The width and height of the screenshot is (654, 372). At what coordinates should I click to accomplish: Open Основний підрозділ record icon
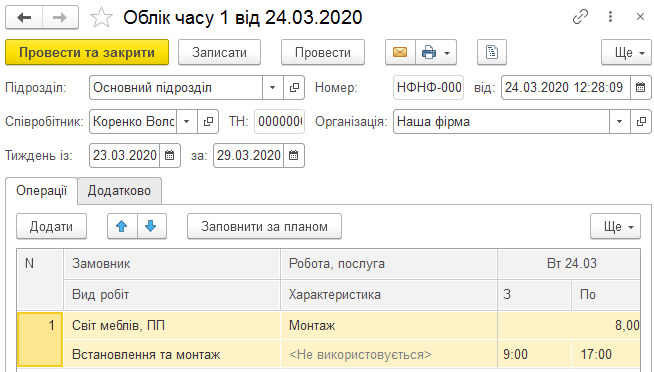coord(294,88)
